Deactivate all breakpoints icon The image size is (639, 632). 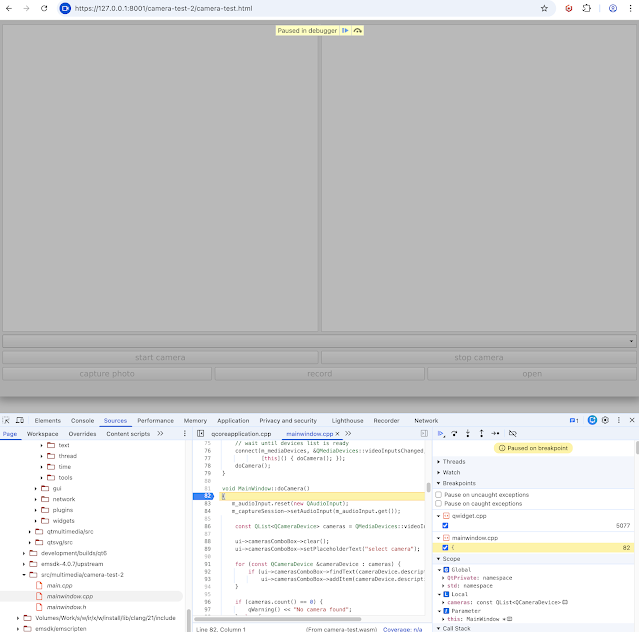click(x=512, y=434)
